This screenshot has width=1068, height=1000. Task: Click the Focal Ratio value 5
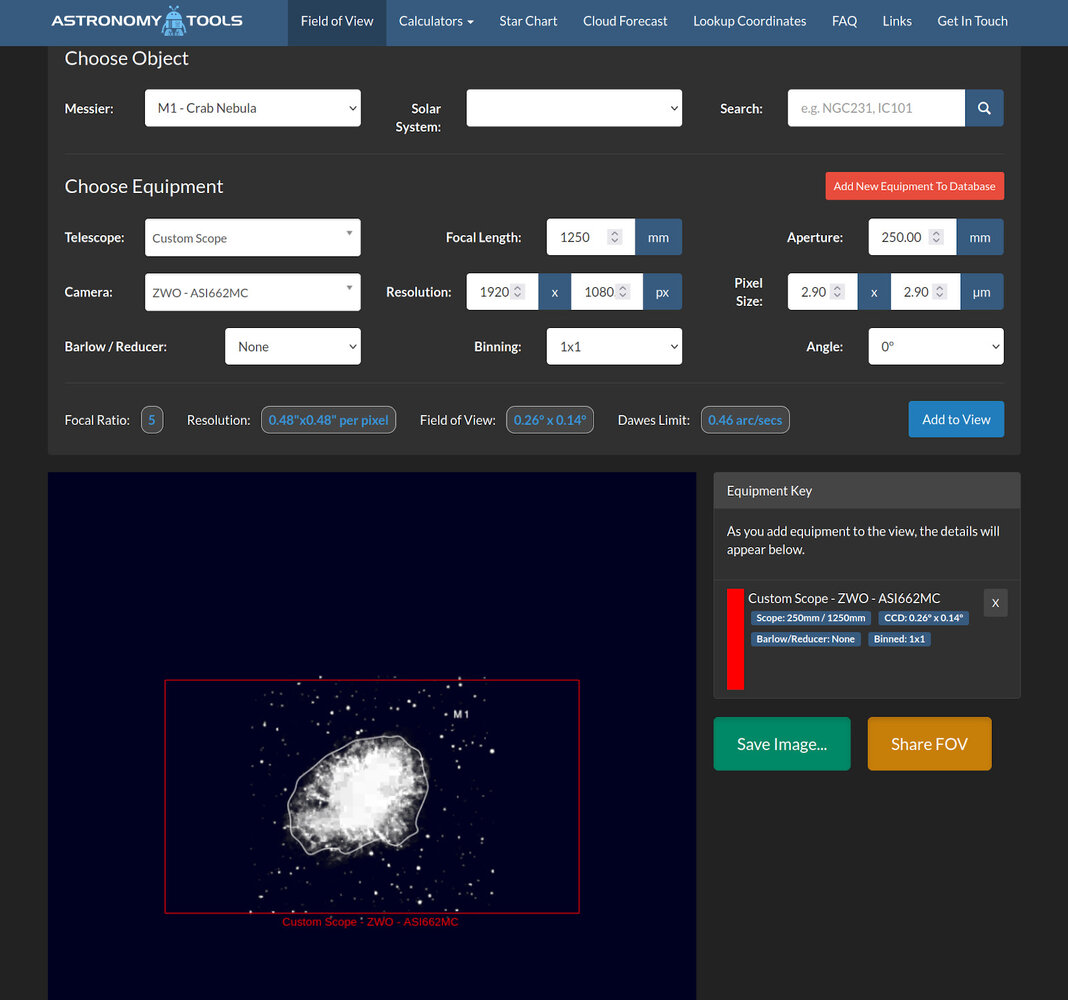point(152,420)
